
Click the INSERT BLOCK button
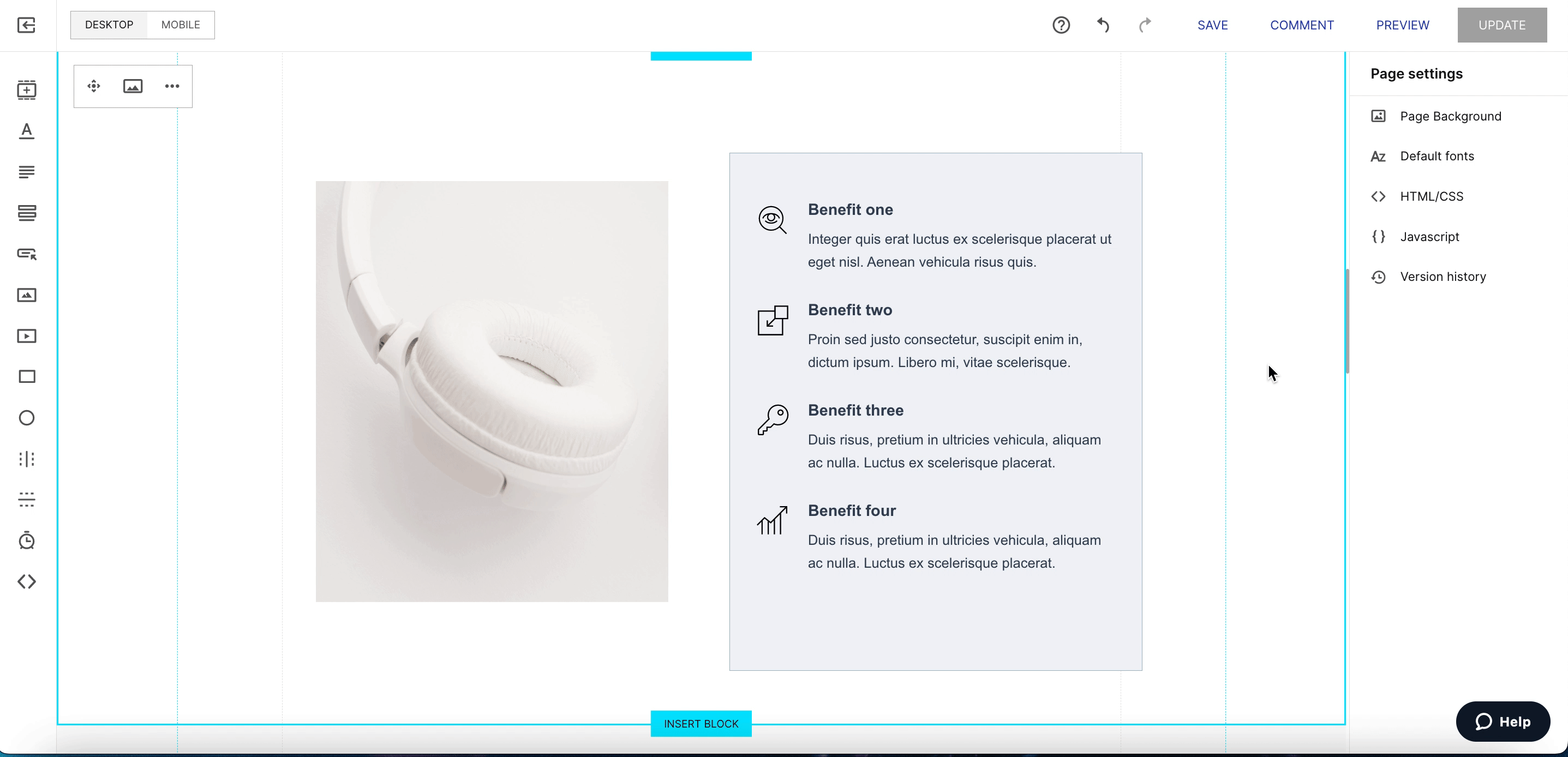coord(701,724)
